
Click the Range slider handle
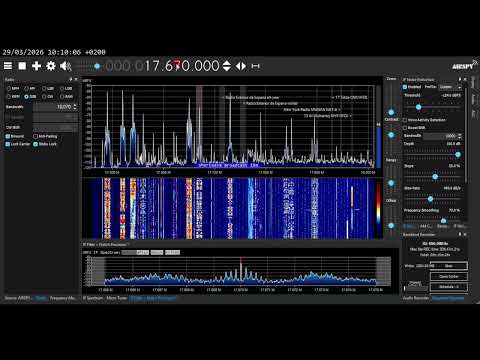pyautogui.click(x=391, y=183)
